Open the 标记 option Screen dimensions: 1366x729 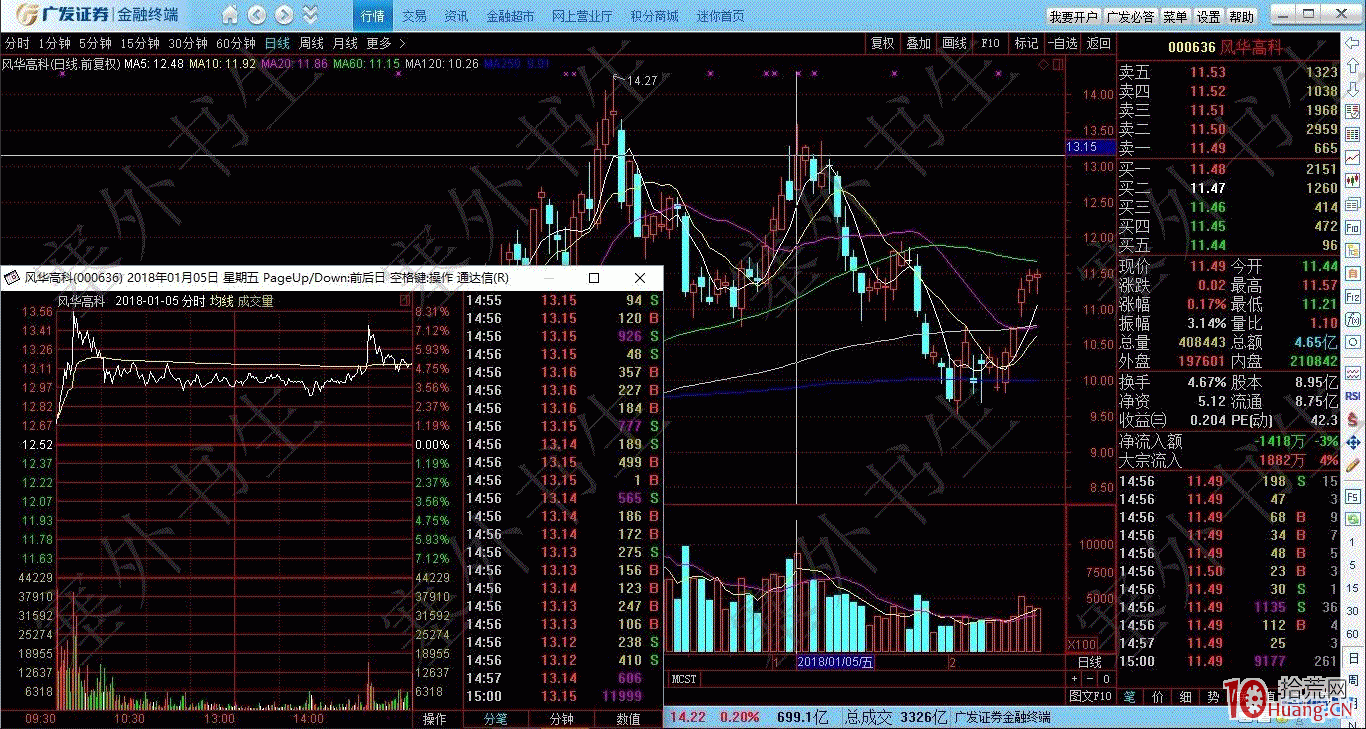[x=1026, y=43]
